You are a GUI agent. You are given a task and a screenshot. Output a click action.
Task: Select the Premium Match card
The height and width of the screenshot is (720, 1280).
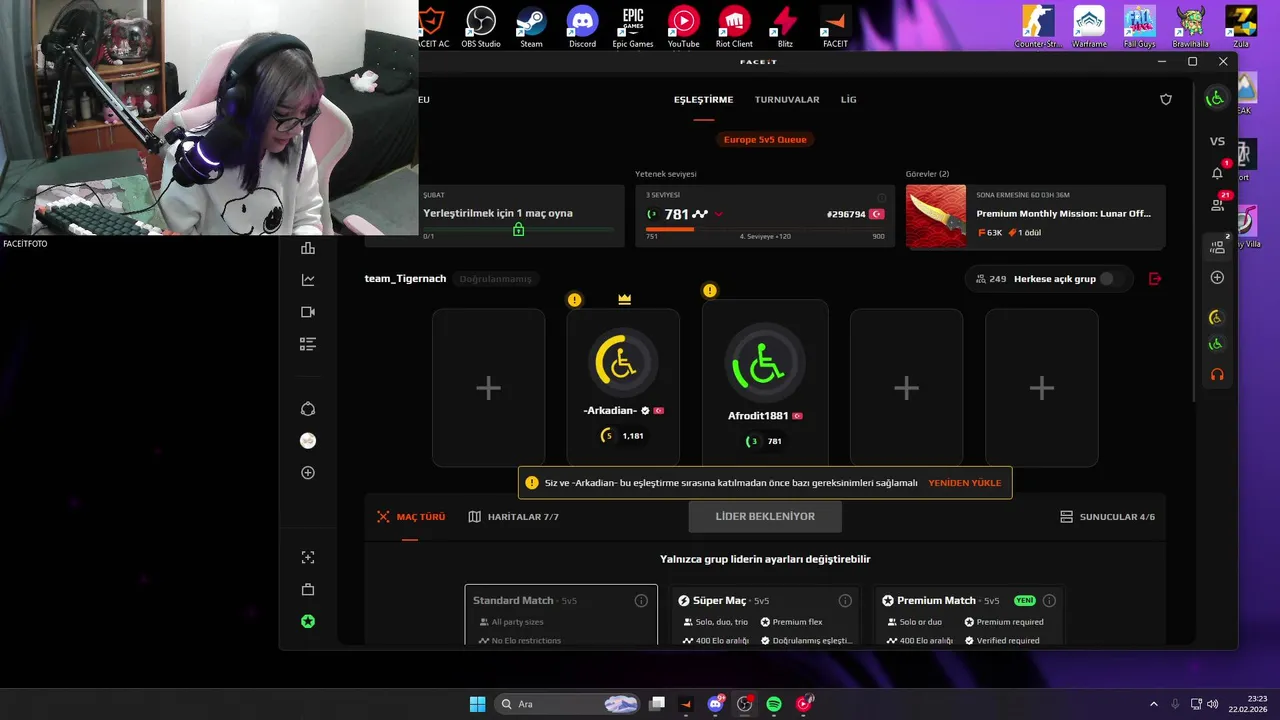tap(969, 615)
